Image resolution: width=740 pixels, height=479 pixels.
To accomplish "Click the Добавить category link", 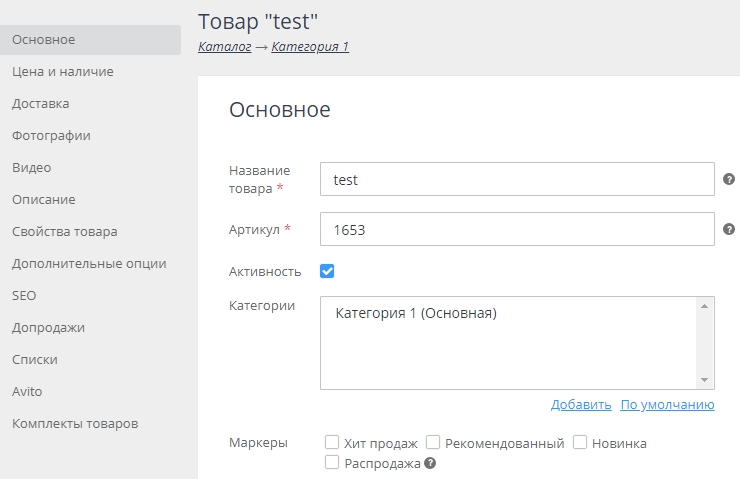I will click(x=581, y=405).
